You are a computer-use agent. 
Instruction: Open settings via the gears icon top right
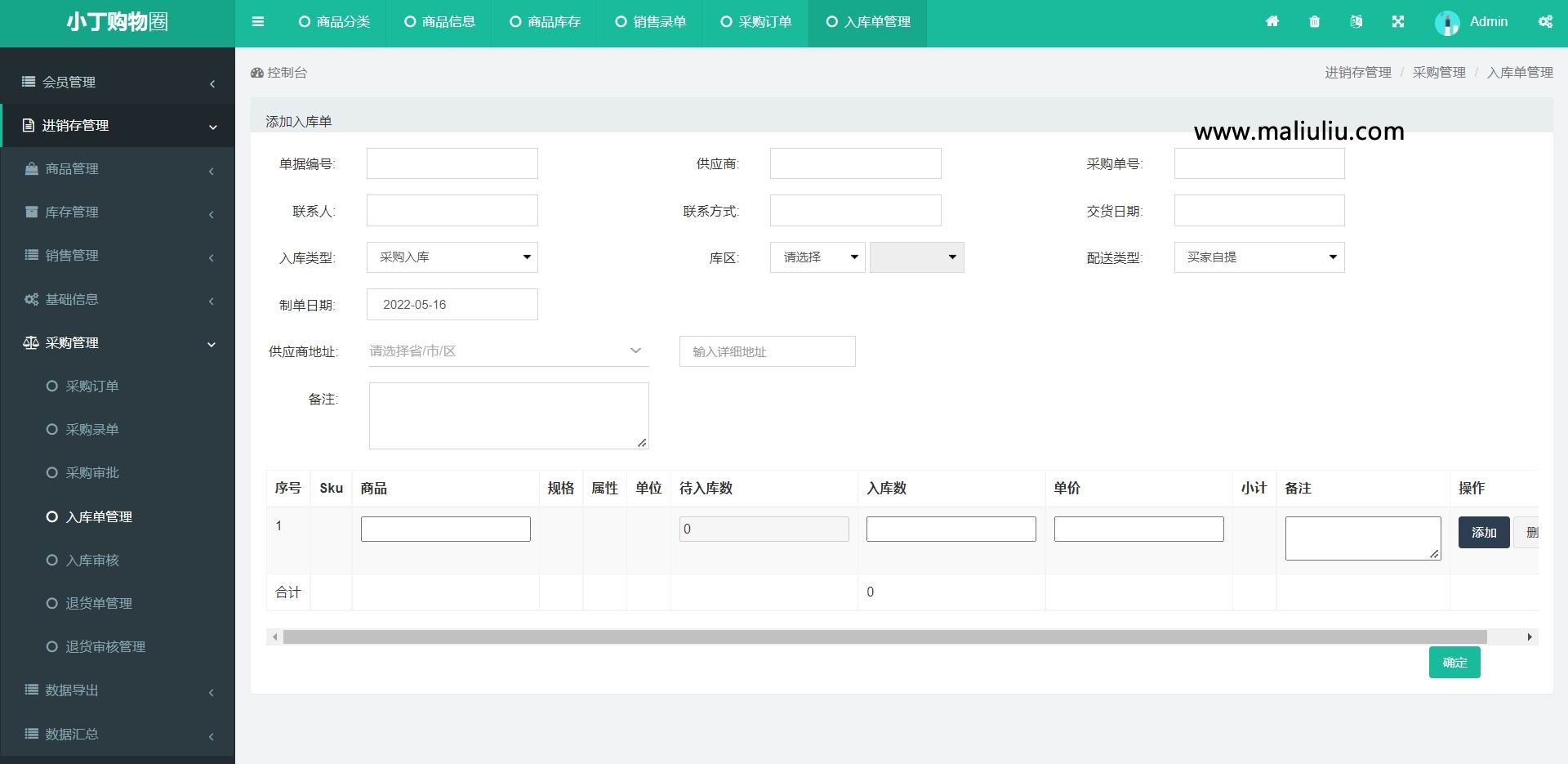[x=1546, y=21]
